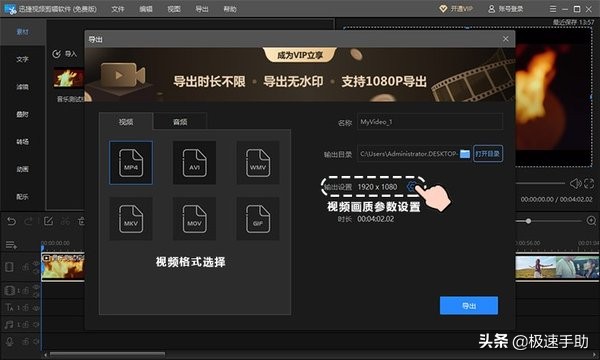Click the 输出目录 path field

(x=408, y=154)
